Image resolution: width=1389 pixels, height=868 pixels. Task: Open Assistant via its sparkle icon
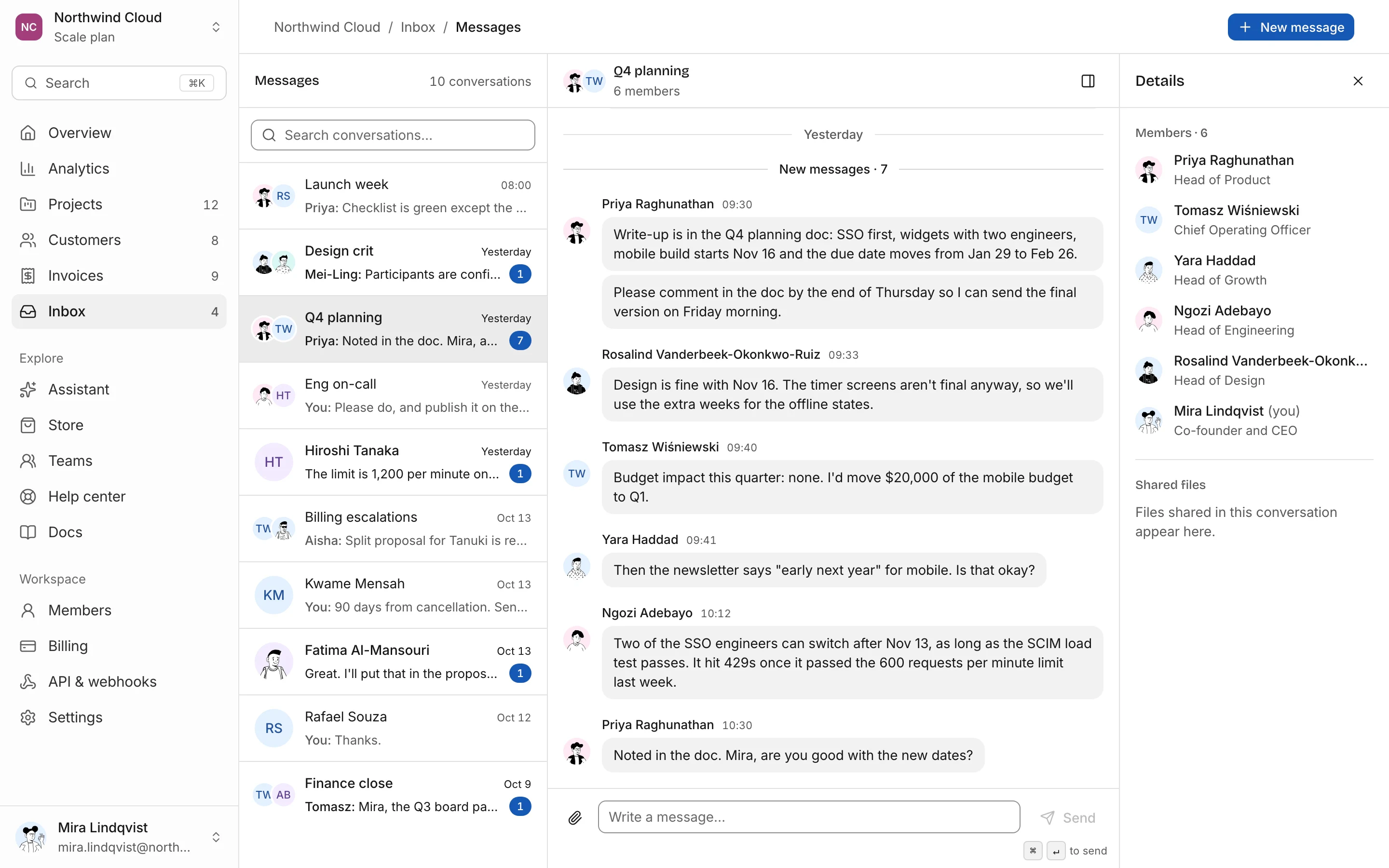pos(27,389)
